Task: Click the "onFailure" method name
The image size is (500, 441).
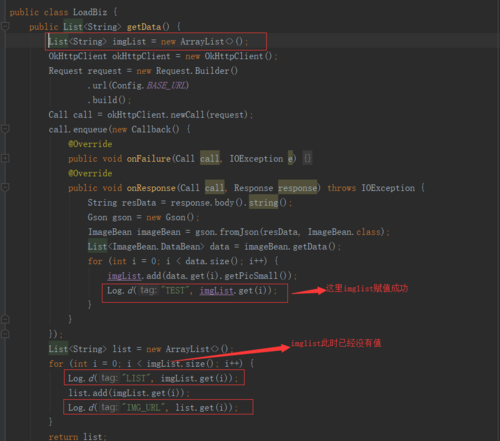Action: pos(149,159)
